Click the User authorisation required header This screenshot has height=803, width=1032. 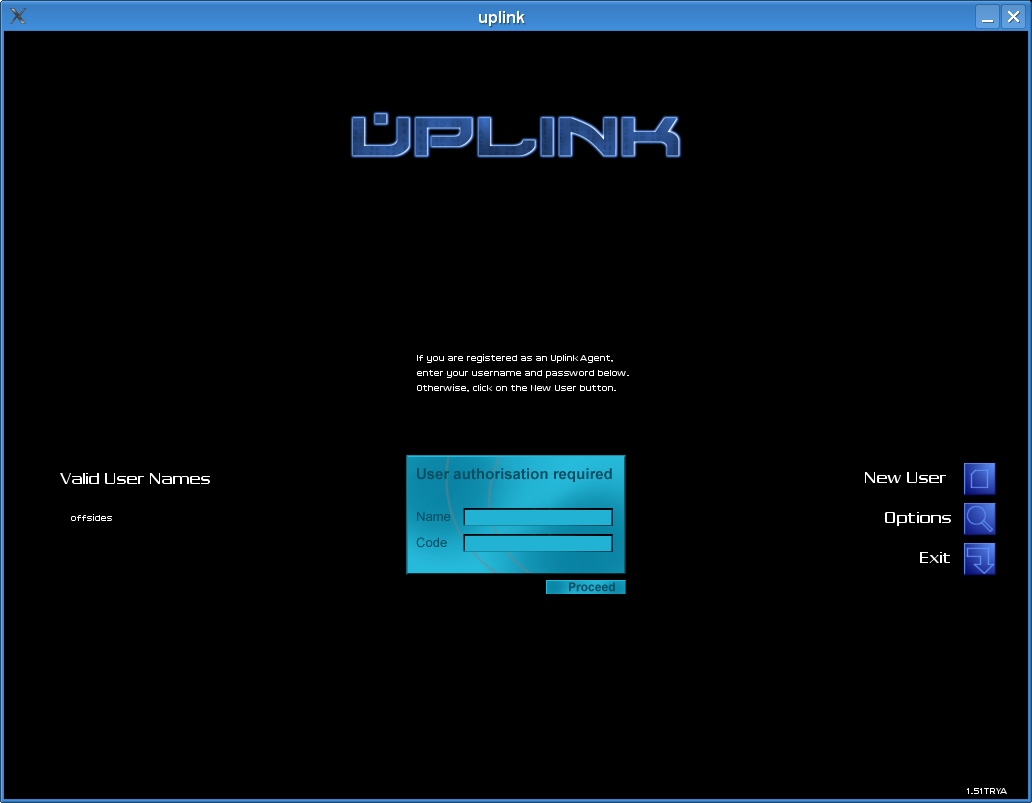coord(514,474)
